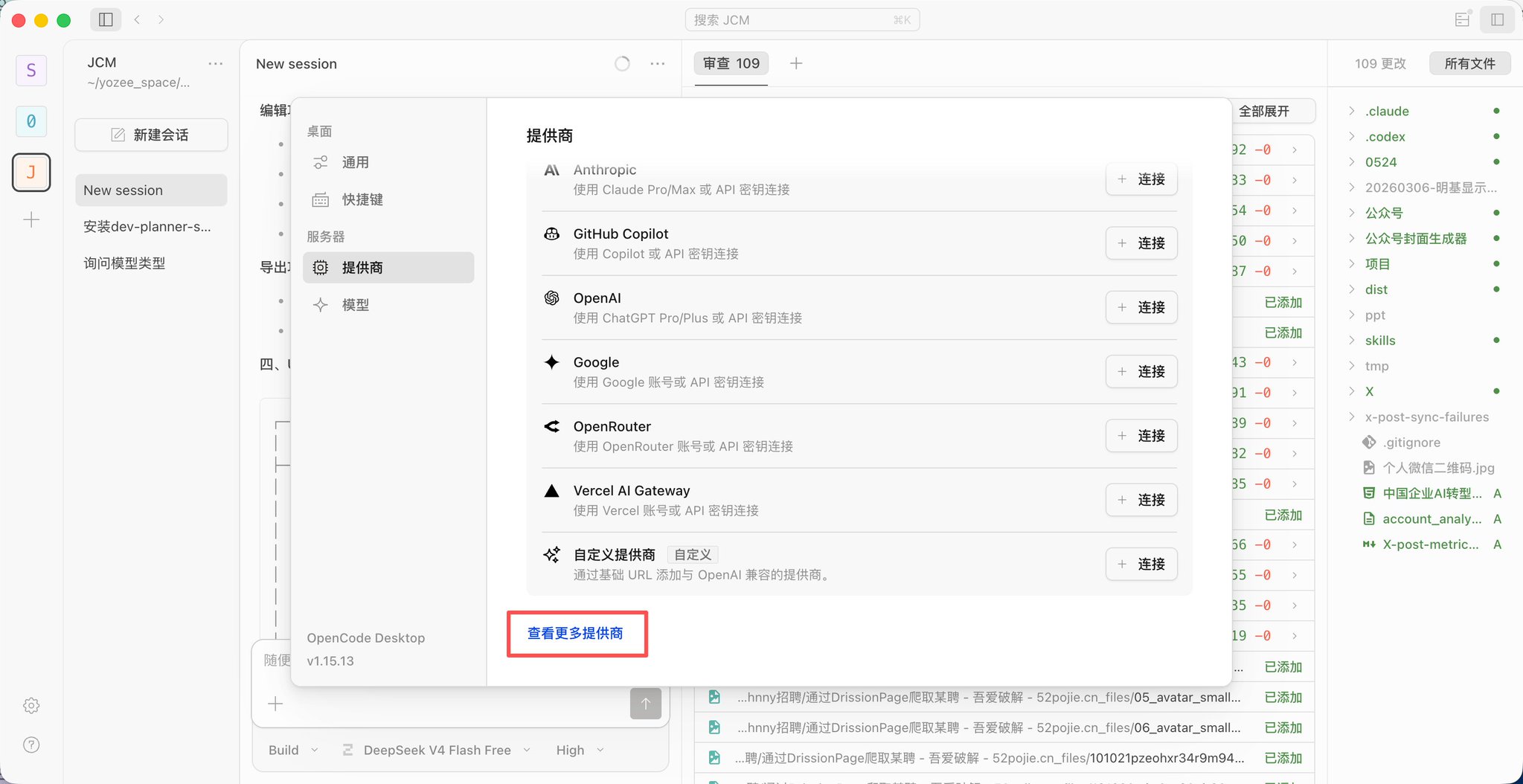1523x784 pixels.
Task: Select the J project avatar
Action: tap(31, 173)
